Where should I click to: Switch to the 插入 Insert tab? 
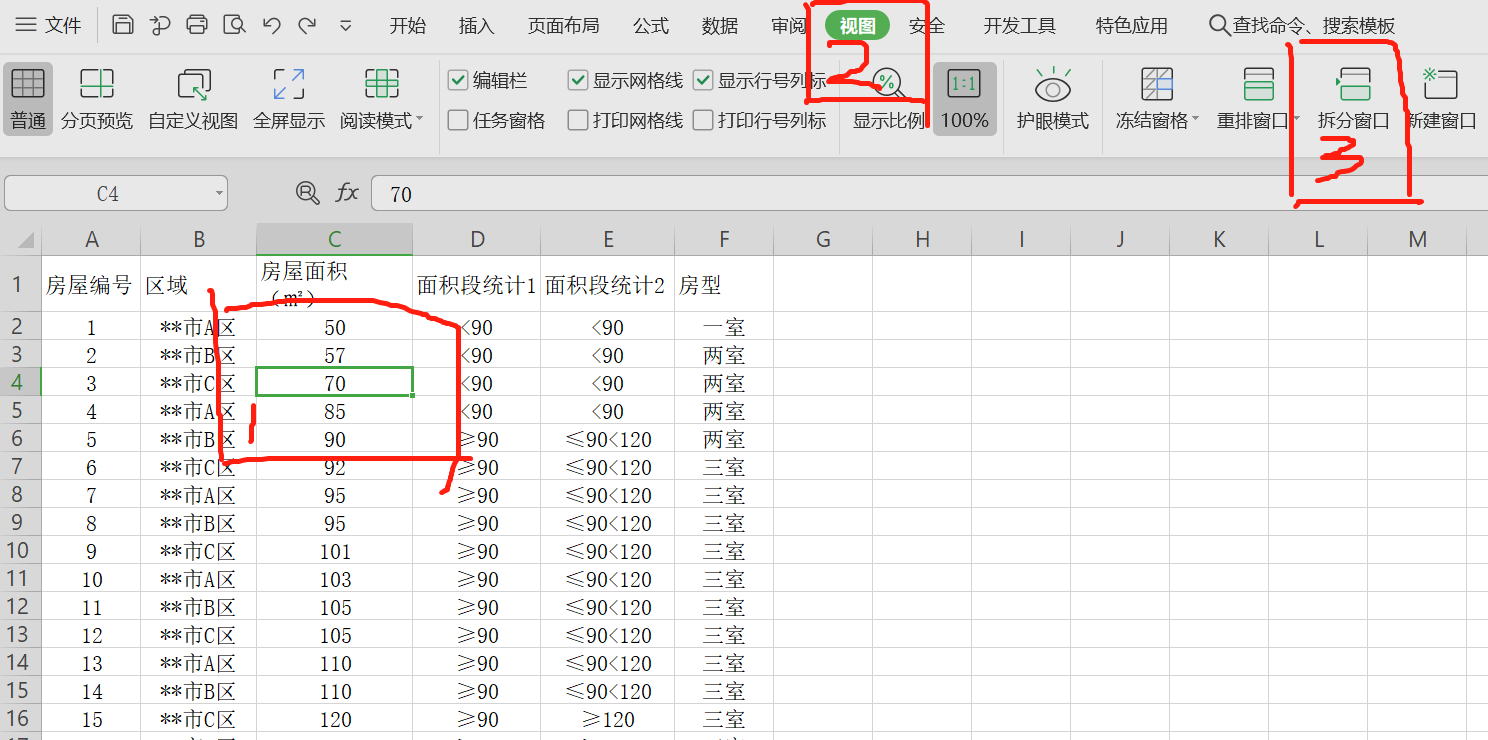point(476,26)
